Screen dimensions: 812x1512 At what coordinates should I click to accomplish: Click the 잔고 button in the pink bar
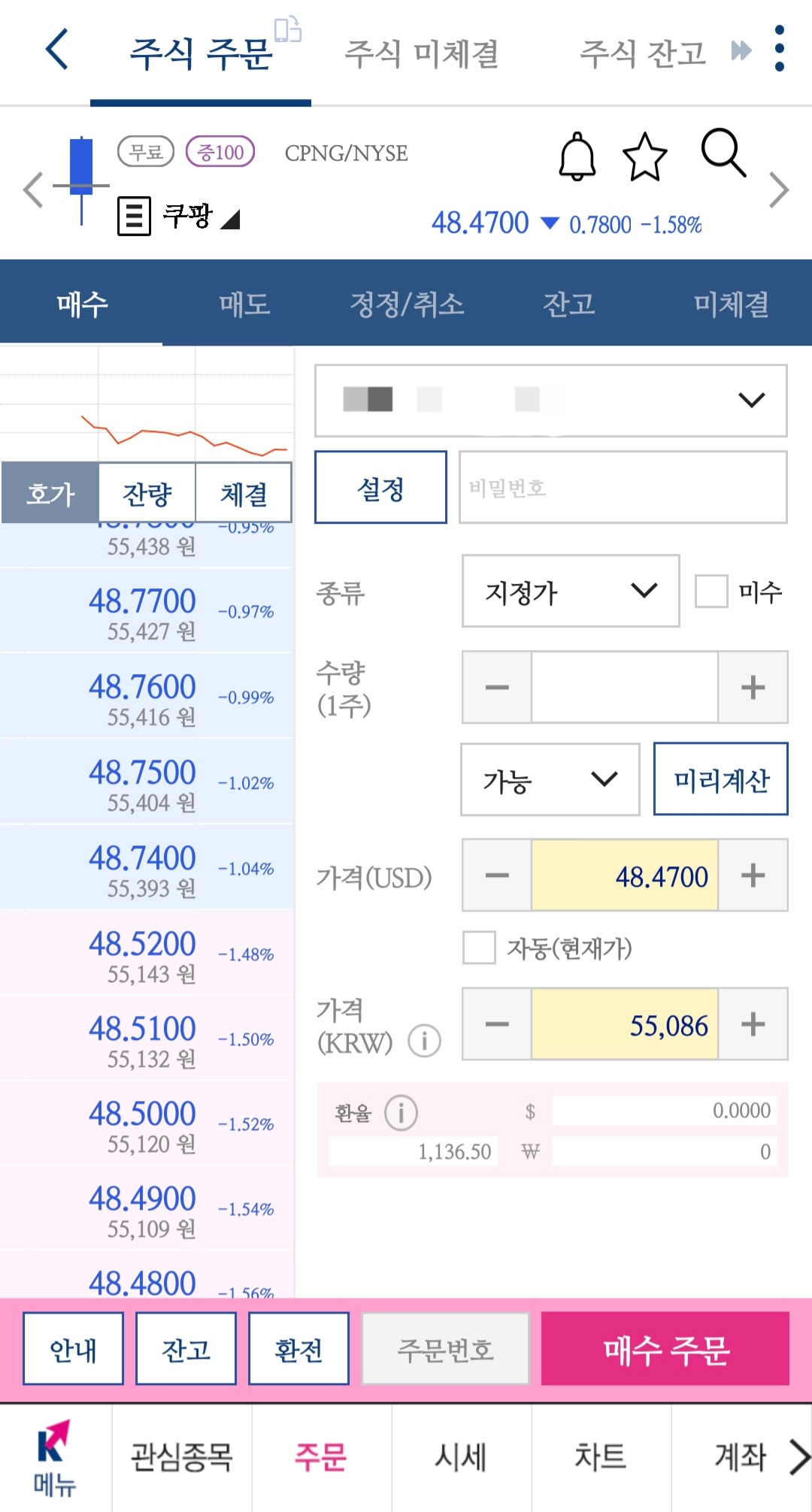tap(186, 1349)
